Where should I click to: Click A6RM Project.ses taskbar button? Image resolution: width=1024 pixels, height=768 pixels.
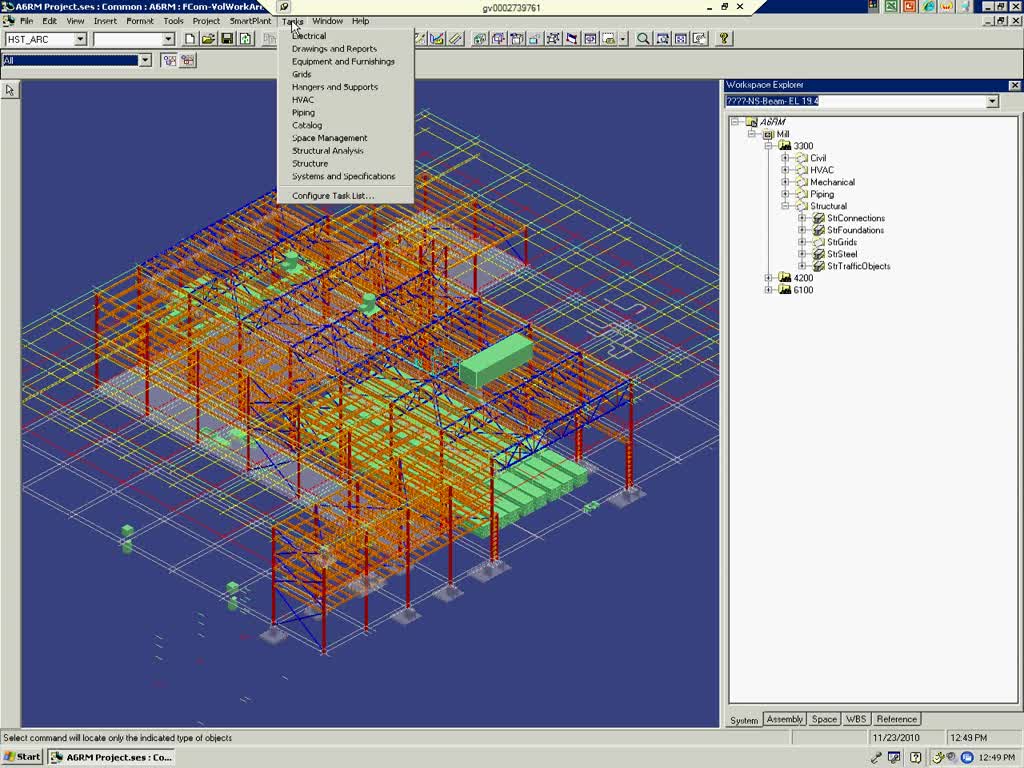(112, 757)
